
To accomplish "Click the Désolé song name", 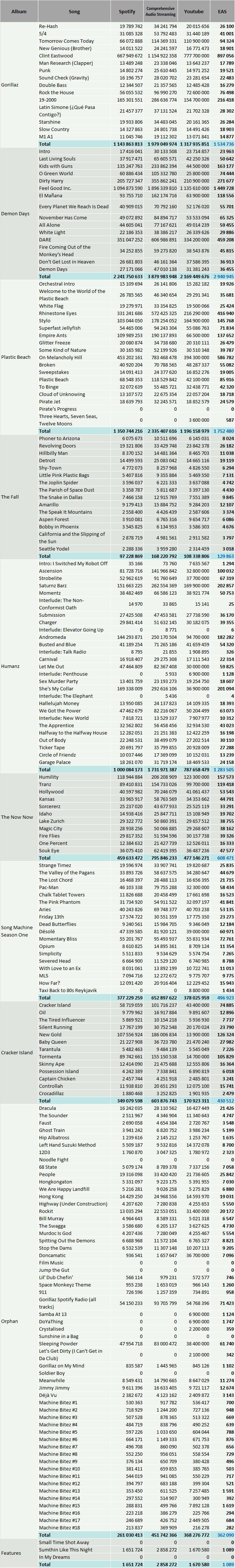I will pyautogui.click(x=47, y=931).
